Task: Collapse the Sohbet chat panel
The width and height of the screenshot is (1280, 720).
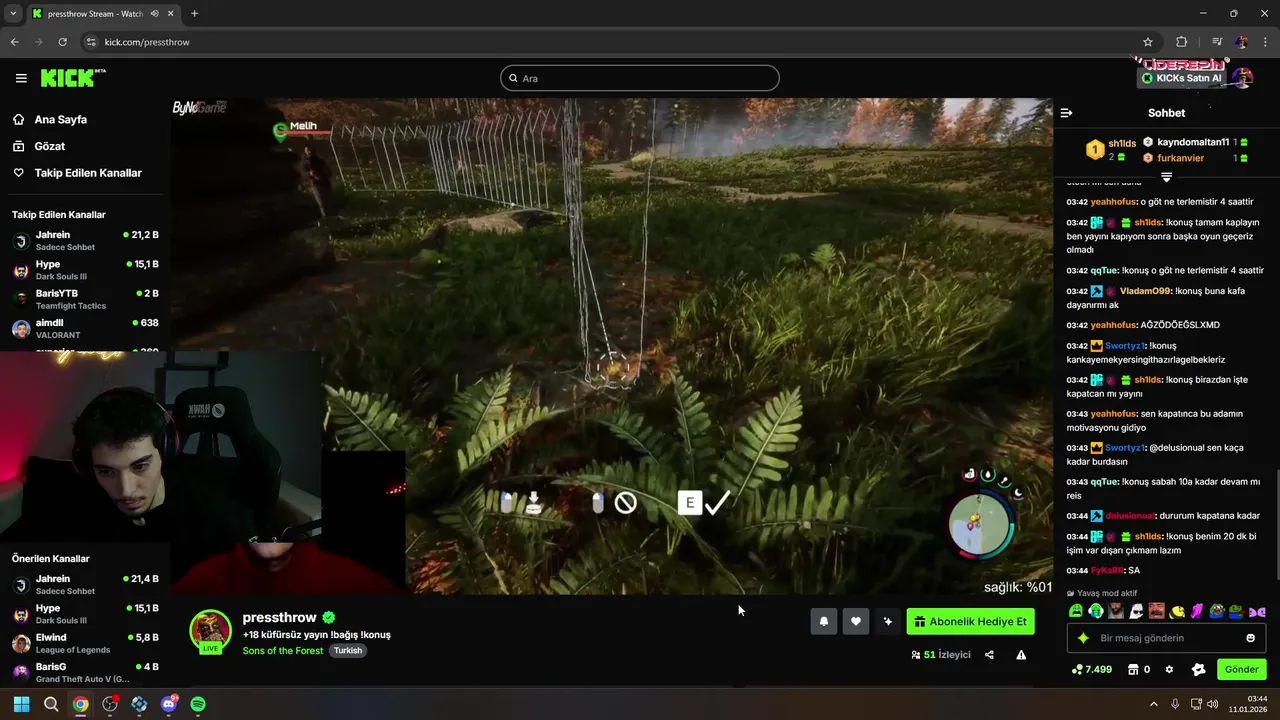Action: pyautogui.click(x=1066, y=113)
